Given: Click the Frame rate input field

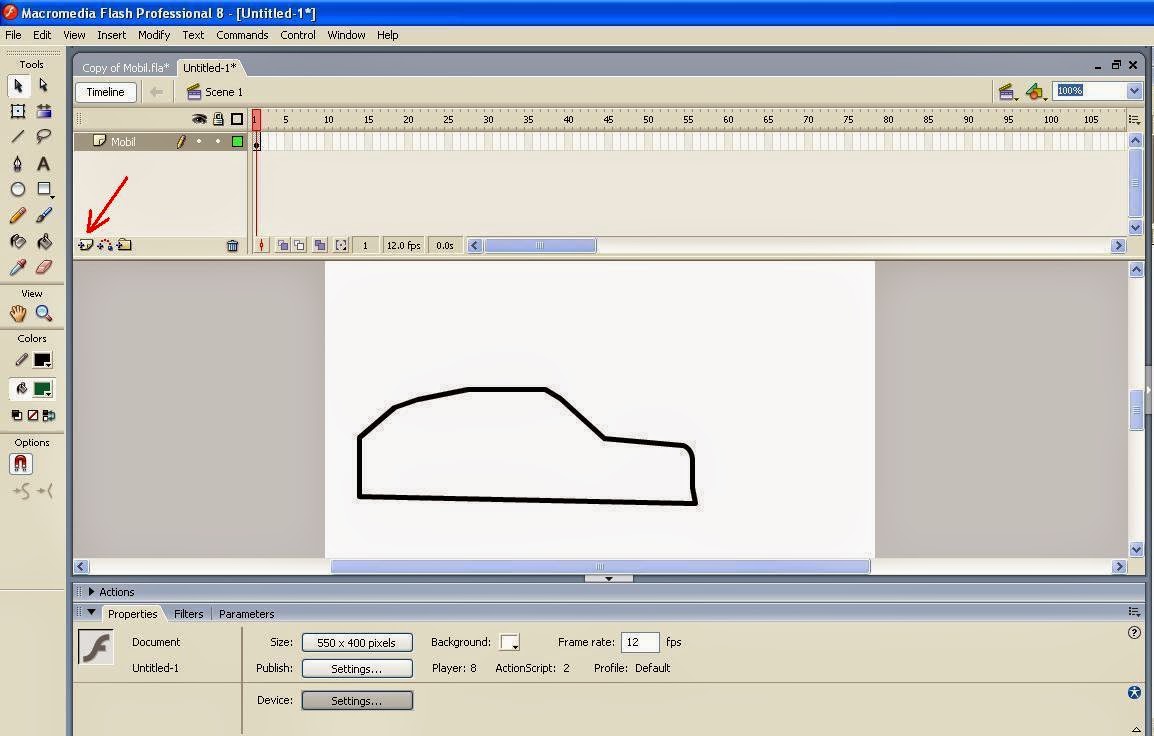Looking at the screenshot, I should pos(640,643).
